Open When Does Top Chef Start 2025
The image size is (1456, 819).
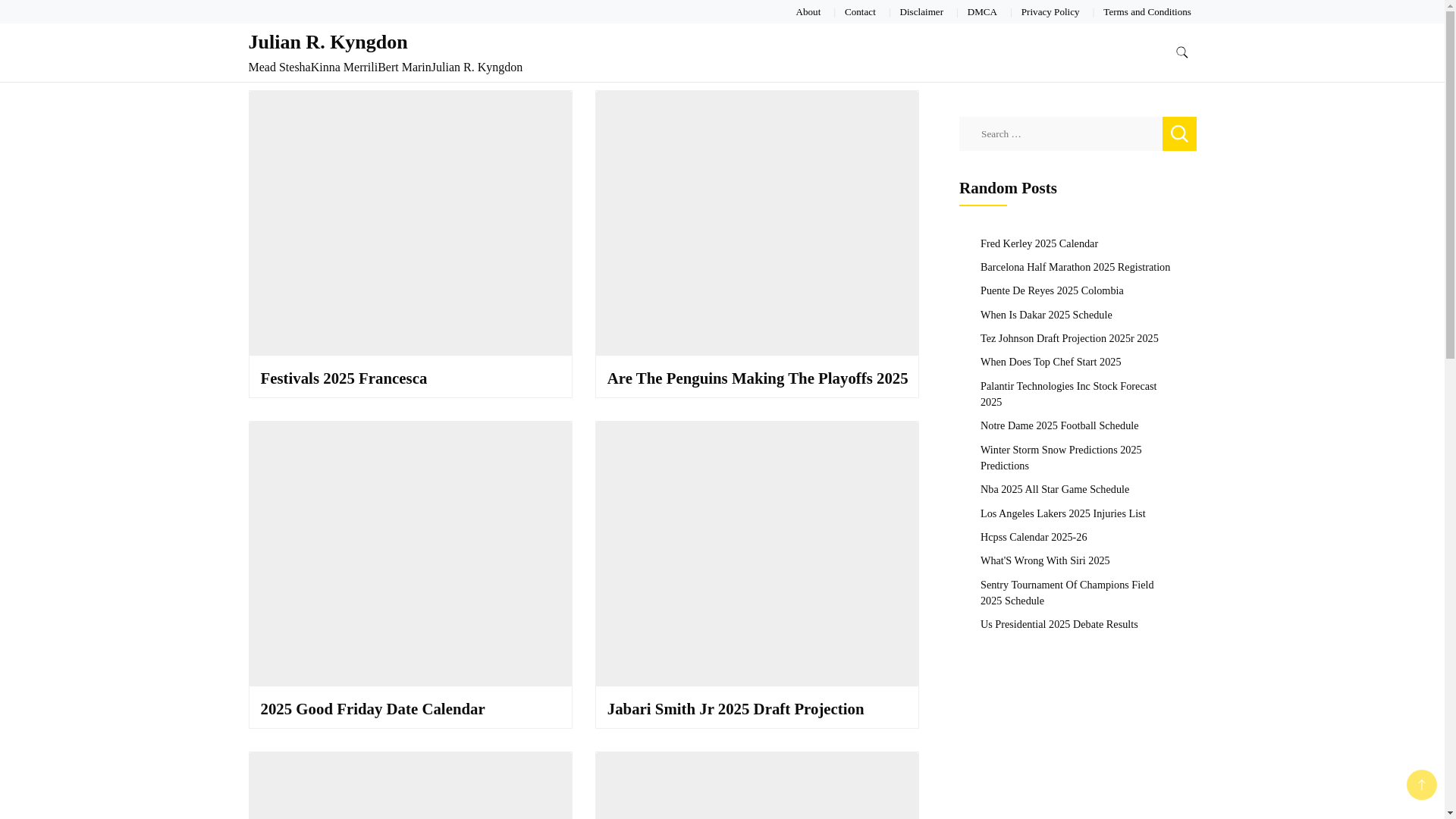tap(1050, 362)
